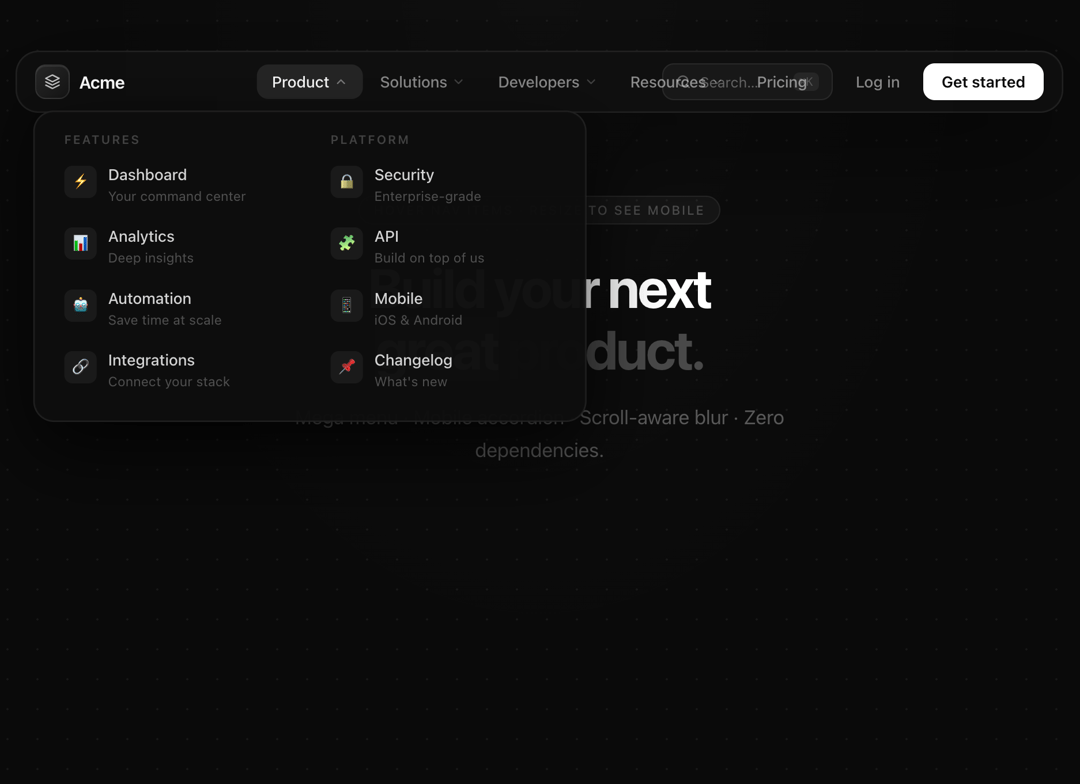The height and width of the screenshot is (784, 1080).
Task: Click the Get started button
Action: click(983, 82)
